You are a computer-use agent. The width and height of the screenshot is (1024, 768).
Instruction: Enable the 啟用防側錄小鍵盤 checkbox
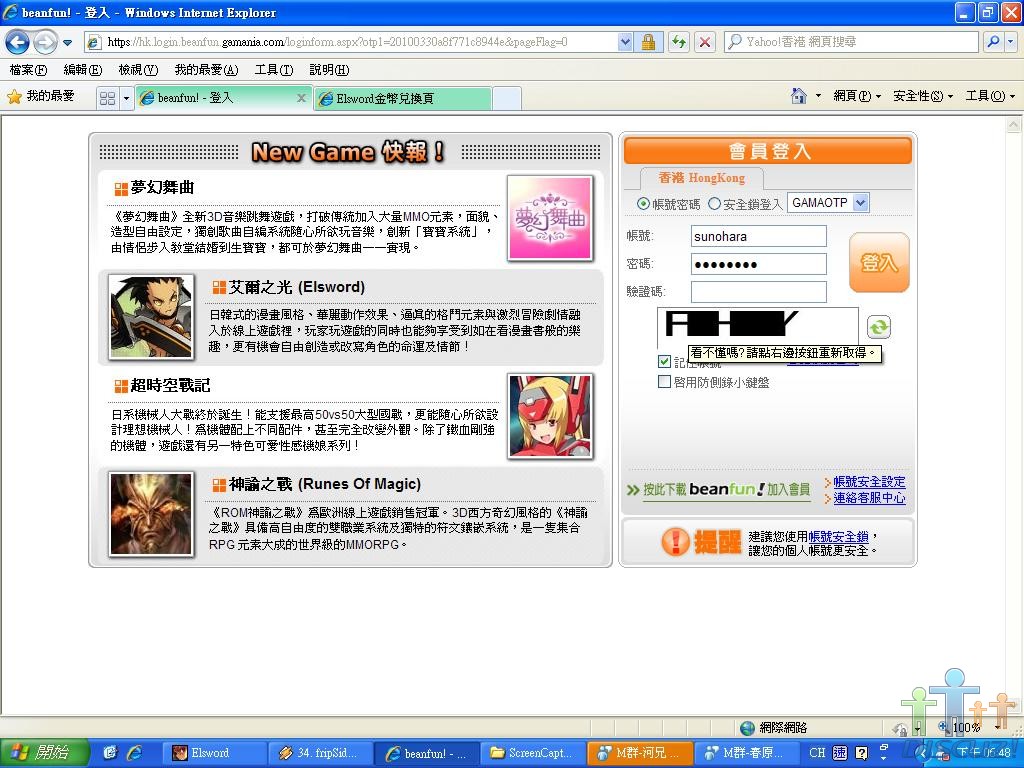(x=665, y=381)
